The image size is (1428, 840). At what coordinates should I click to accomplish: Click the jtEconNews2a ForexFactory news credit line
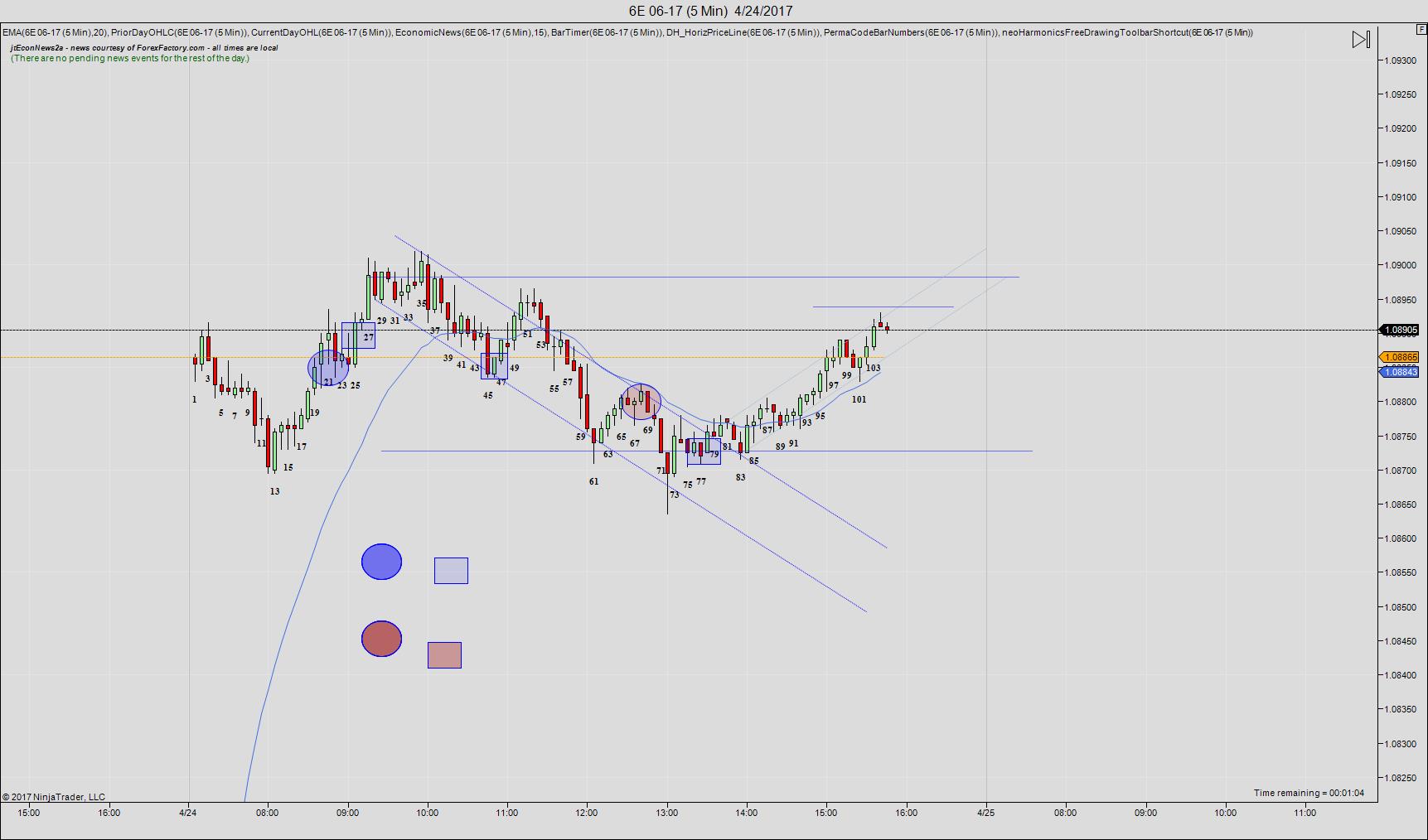(144, 47)
